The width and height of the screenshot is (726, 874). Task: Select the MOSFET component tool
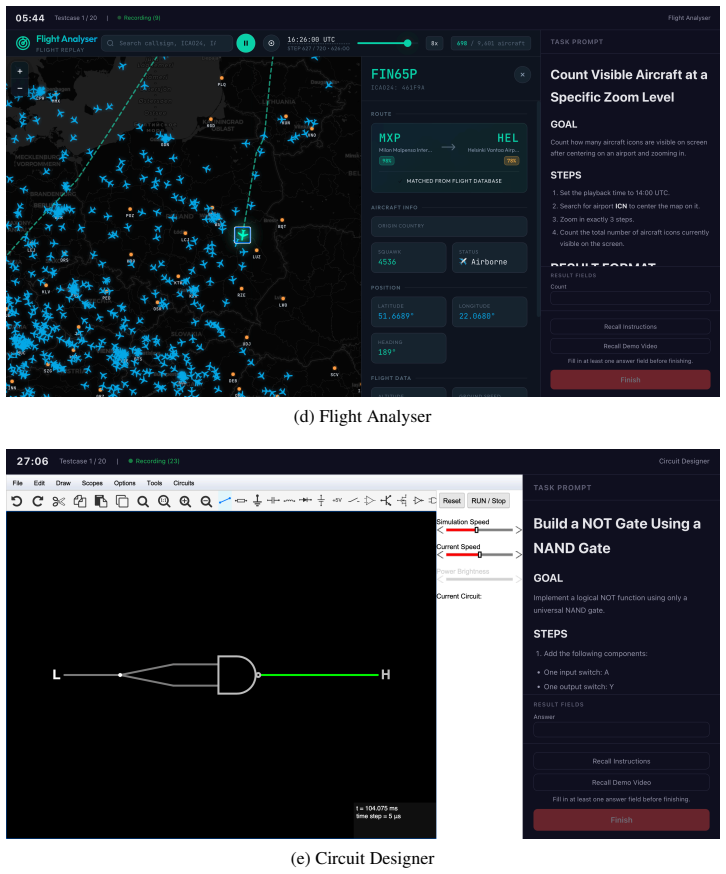coord(402,501)
